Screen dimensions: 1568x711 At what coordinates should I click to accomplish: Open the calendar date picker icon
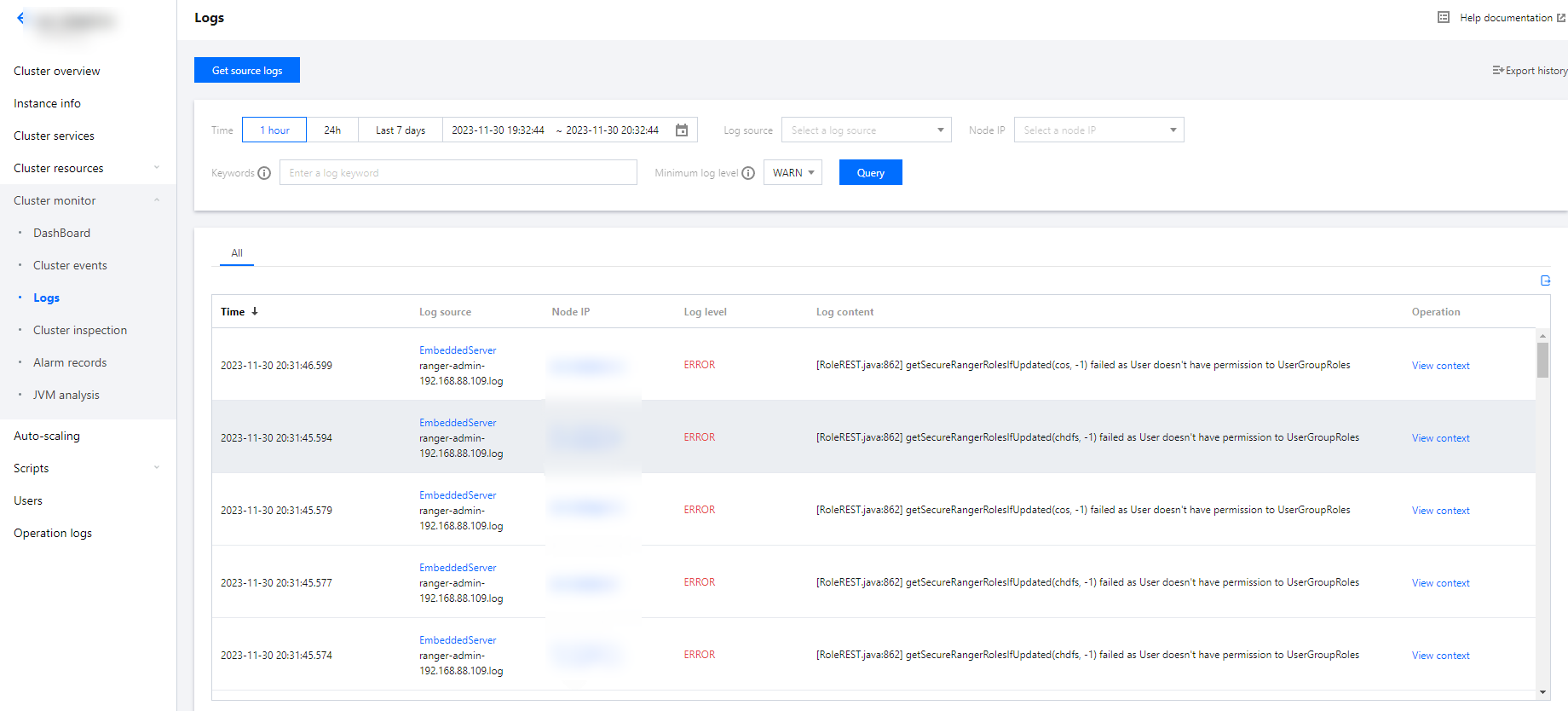coord(682,130)
